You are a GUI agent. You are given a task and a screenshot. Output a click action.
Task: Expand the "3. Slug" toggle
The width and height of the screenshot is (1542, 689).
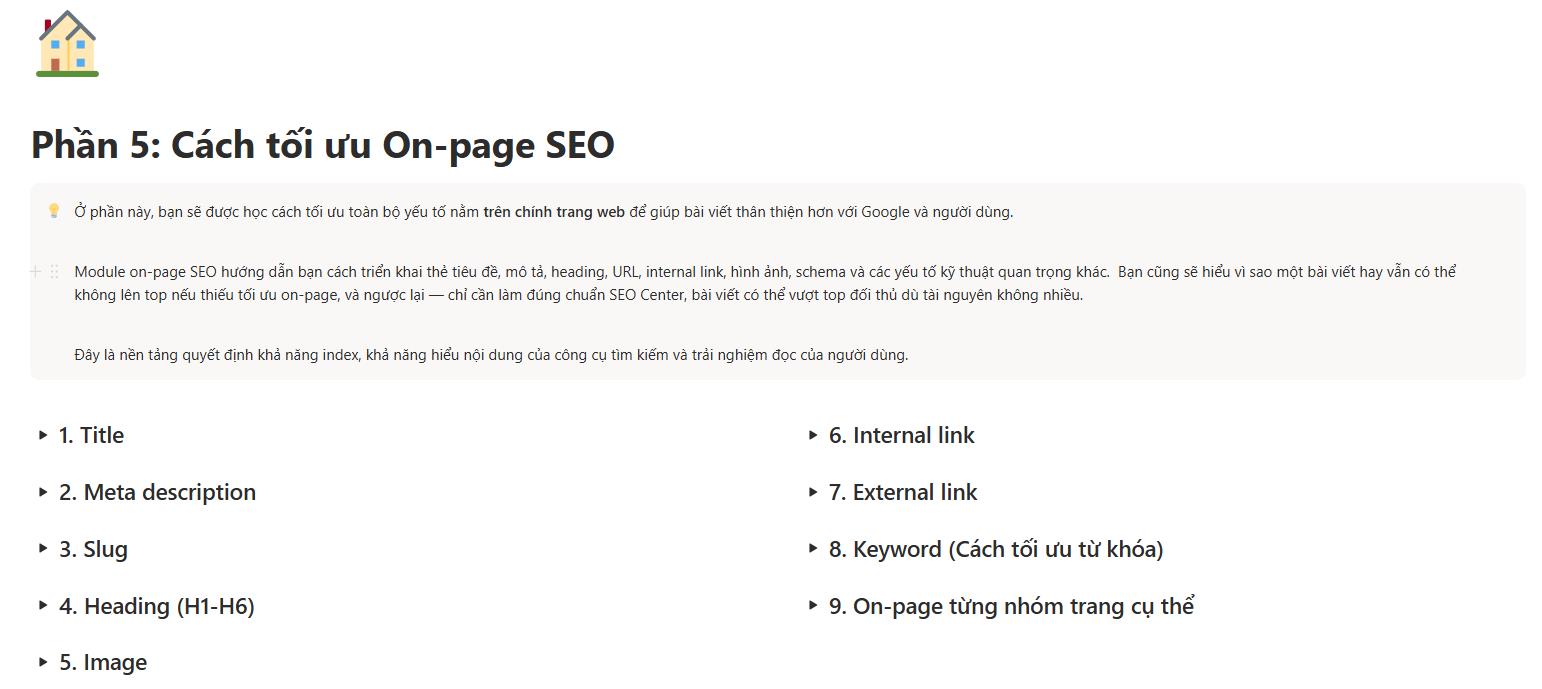click(42, 549)
